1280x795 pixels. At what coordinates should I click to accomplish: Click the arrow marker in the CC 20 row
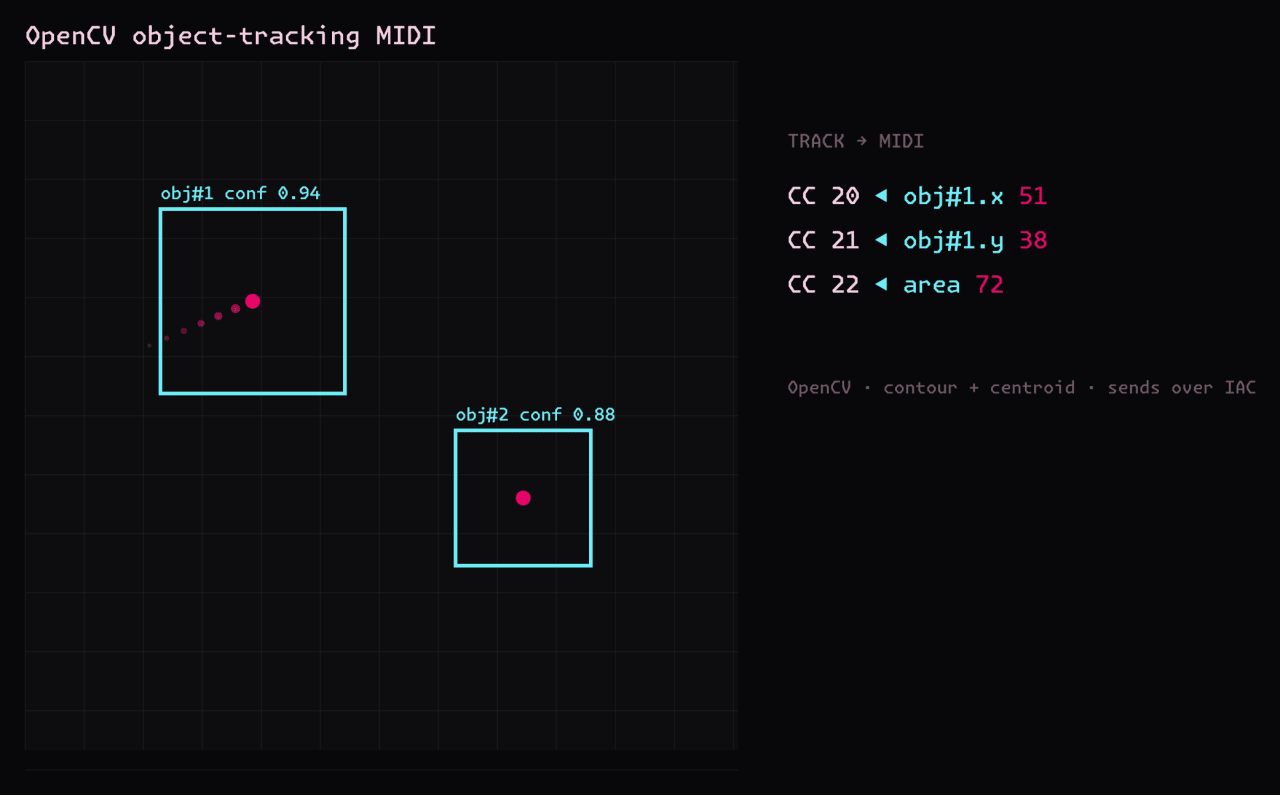click(881, 196)
